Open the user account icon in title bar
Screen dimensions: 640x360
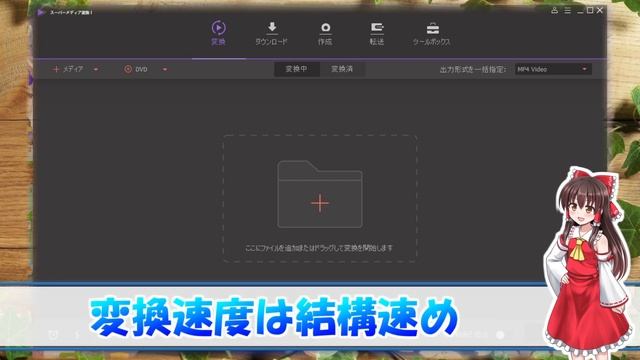pos(554,11)
